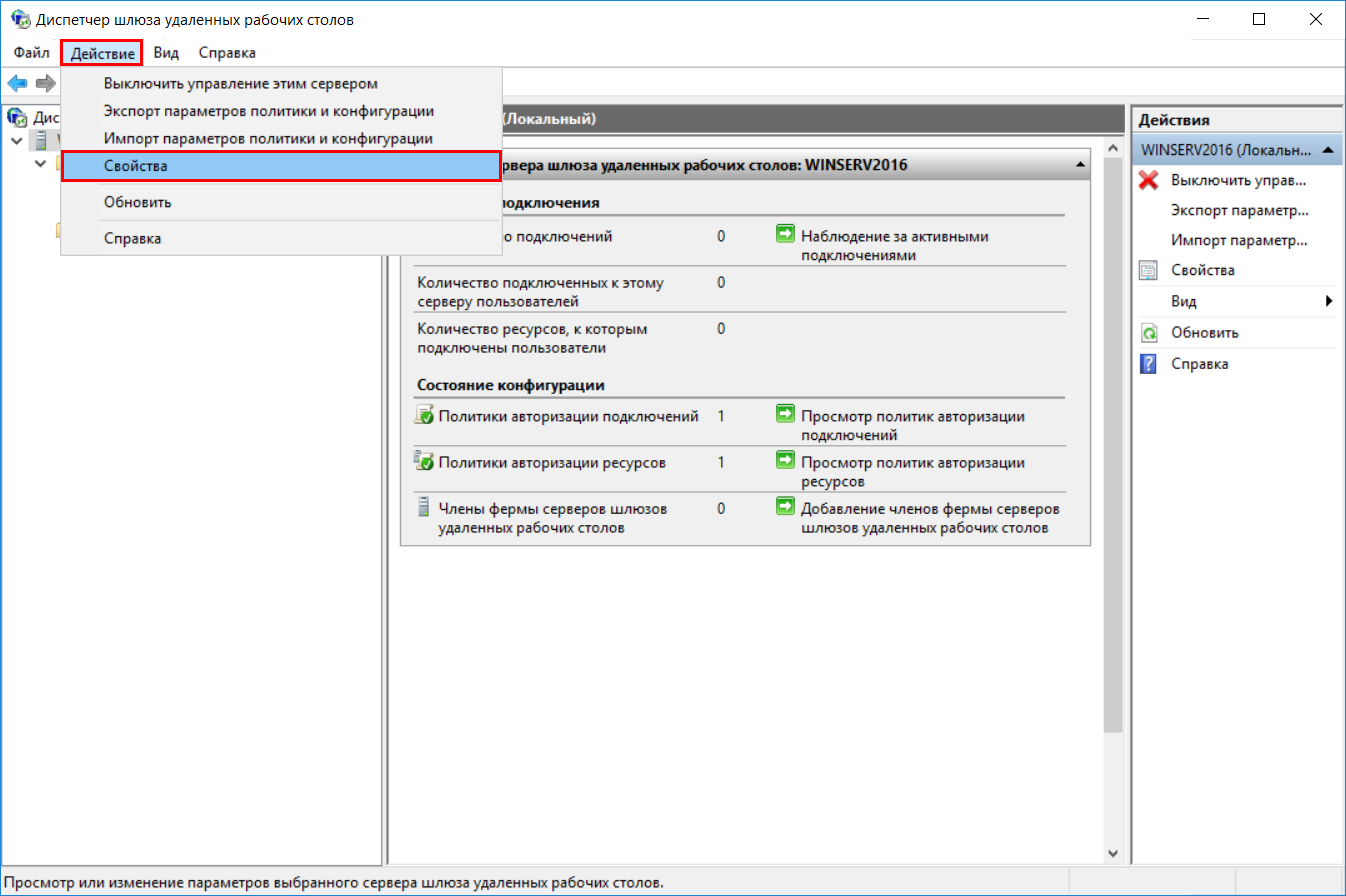
Task: Open the Файл menu
Action: point(32,52)
